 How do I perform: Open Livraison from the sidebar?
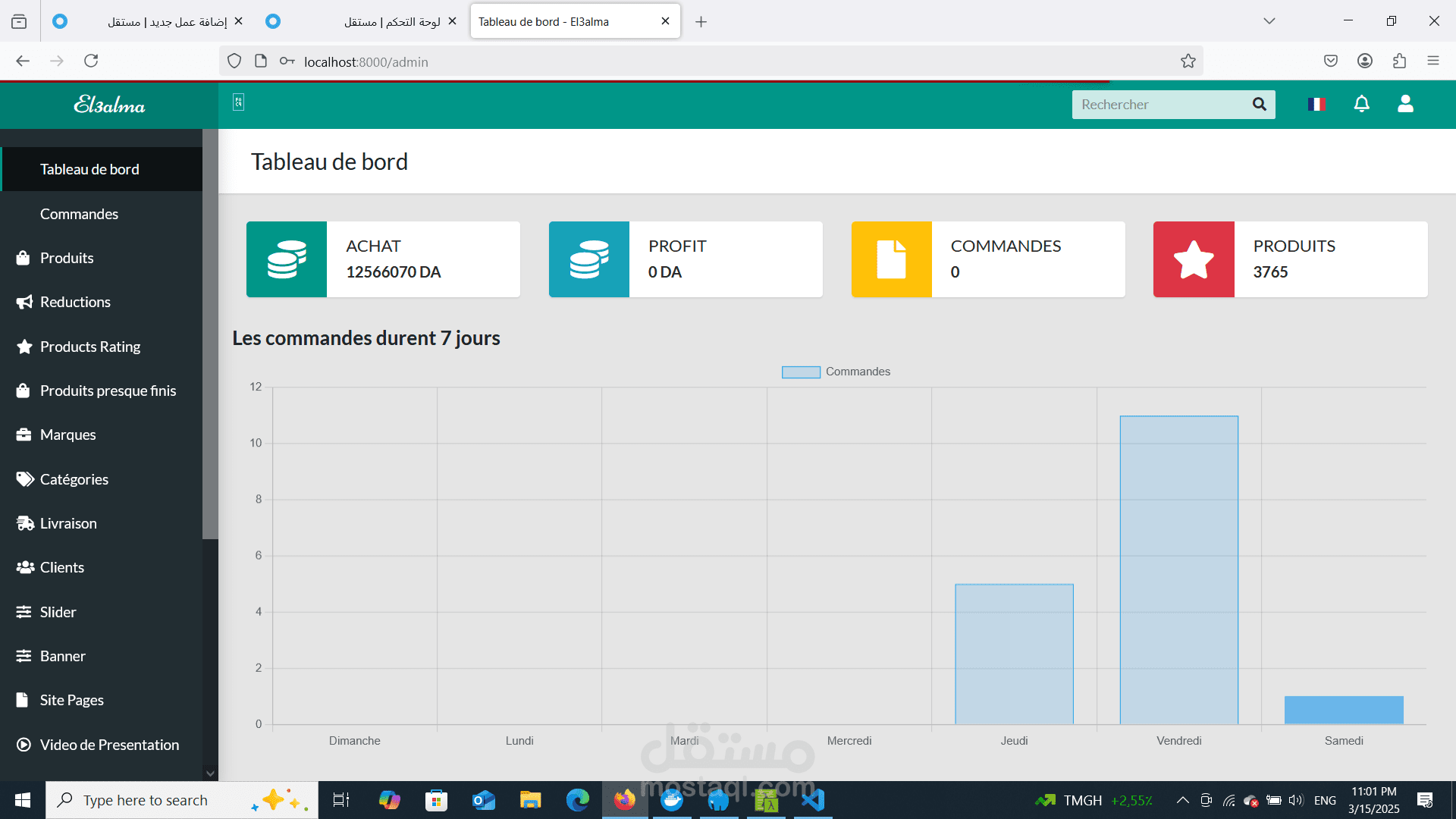68,523
